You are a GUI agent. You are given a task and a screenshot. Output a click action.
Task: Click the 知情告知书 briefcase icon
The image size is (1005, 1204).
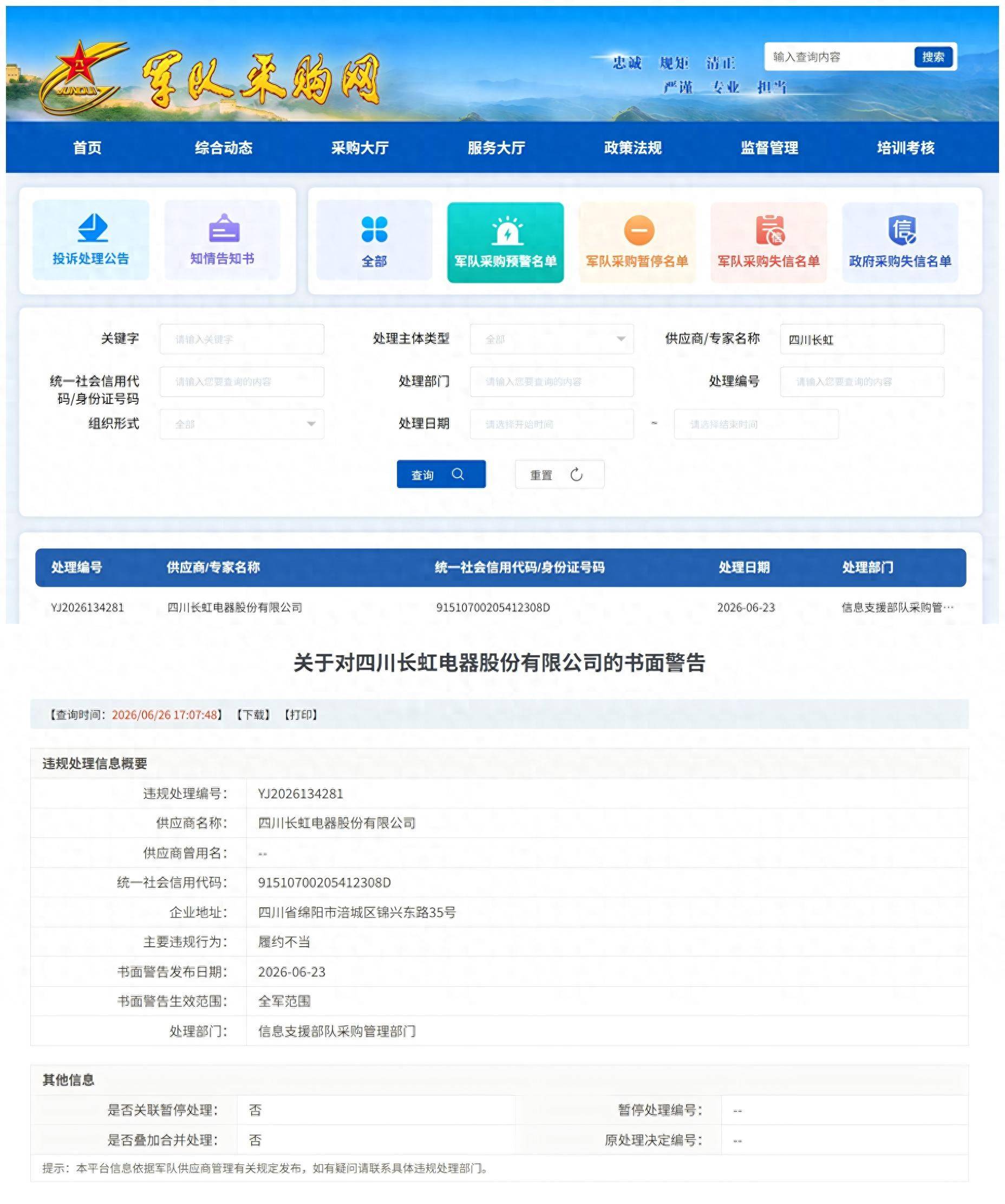click(x=224, y=229)
